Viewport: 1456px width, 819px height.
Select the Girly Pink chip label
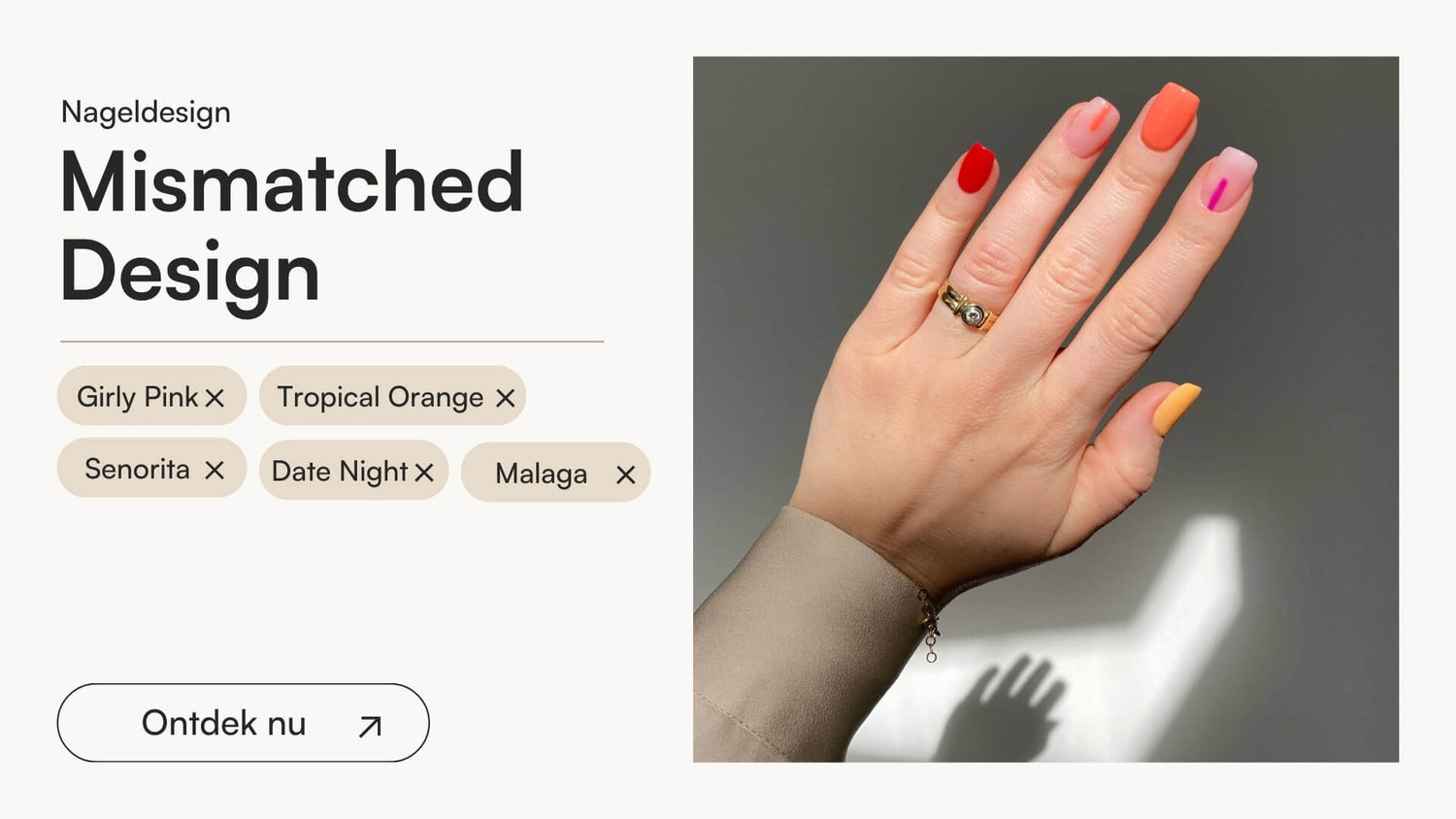tap(138, 397)
